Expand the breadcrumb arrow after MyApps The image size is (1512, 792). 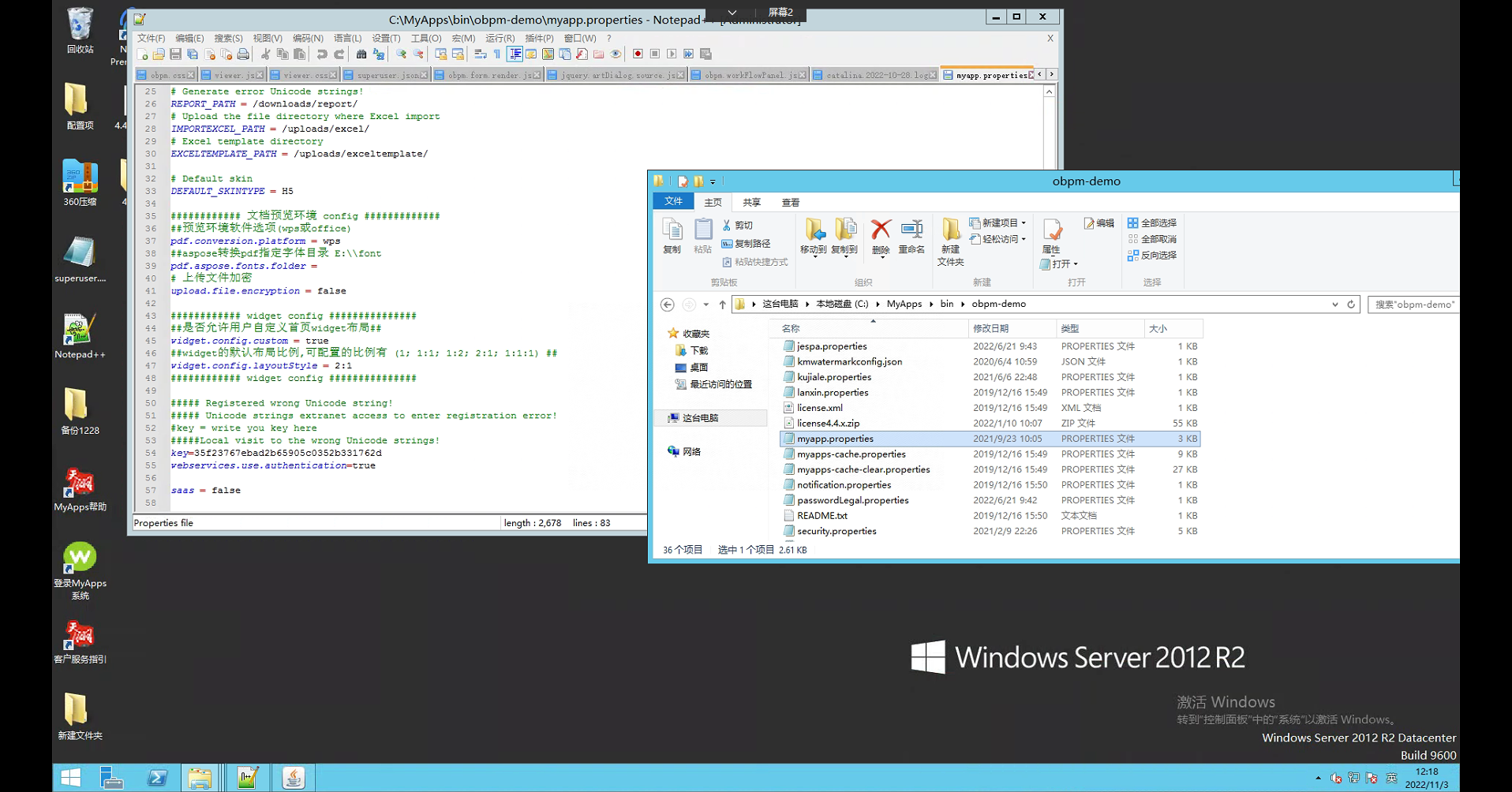coord(931,304)
